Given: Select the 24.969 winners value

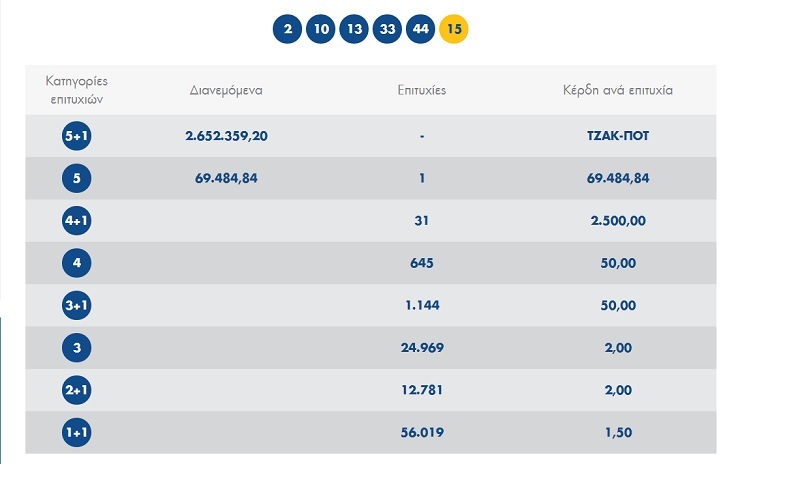Looking at the screenshot, I should (x=422, y=348).
